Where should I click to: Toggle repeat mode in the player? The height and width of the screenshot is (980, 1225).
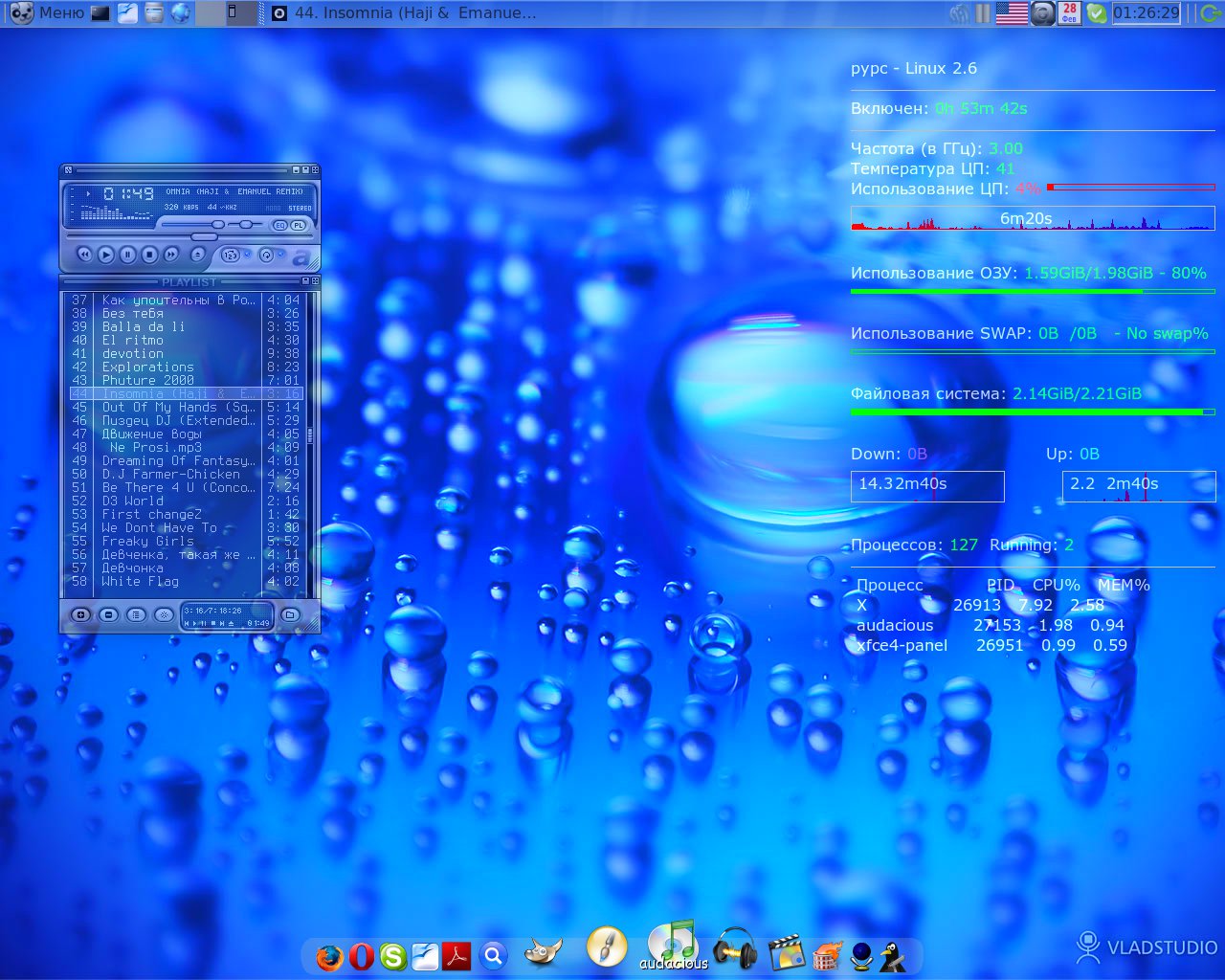pos(267,255)
